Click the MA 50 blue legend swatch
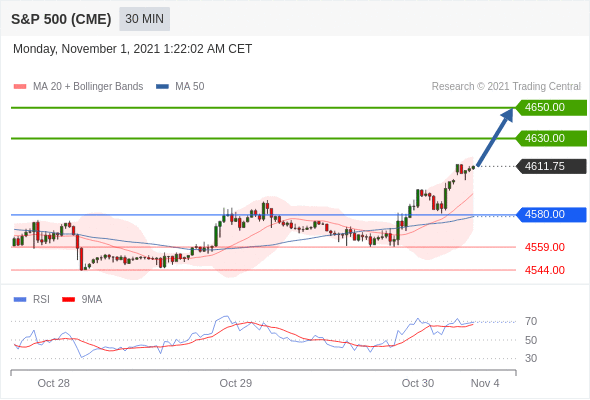Image resolution: width=590 pixels, height=400 pixels. point(162,87)
